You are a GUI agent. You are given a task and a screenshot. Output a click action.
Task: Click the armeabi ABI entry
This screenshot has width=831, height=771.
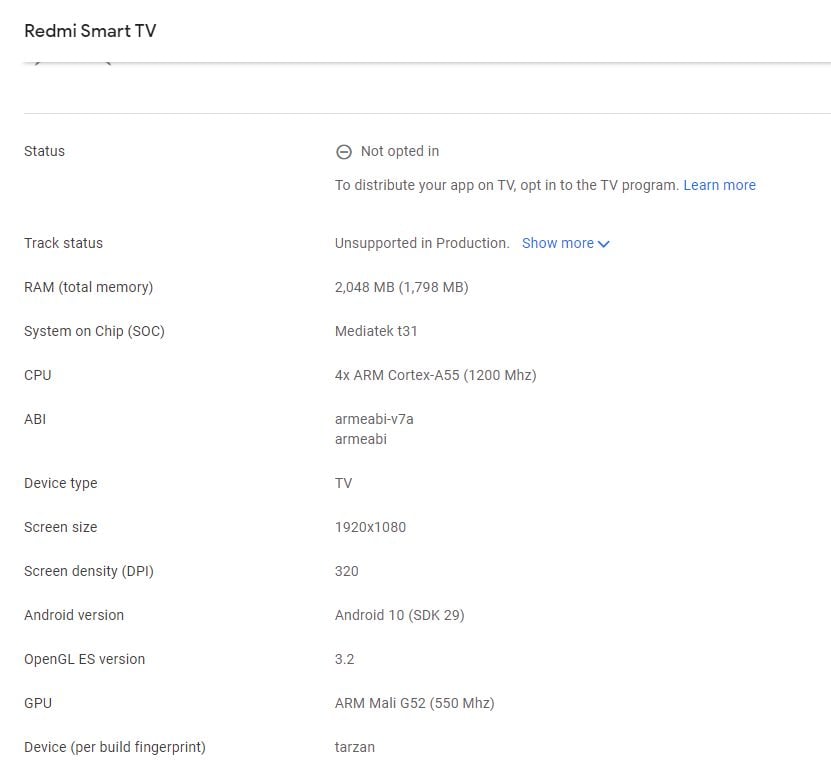click(x=360, y=439)
